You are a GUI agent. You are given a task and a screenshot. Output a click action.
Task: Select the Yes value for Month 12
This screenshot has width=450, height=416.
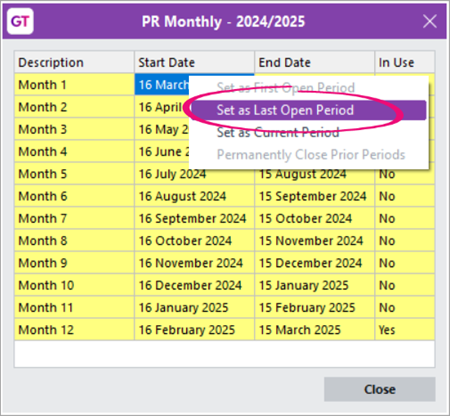click(x=405, y=330)
